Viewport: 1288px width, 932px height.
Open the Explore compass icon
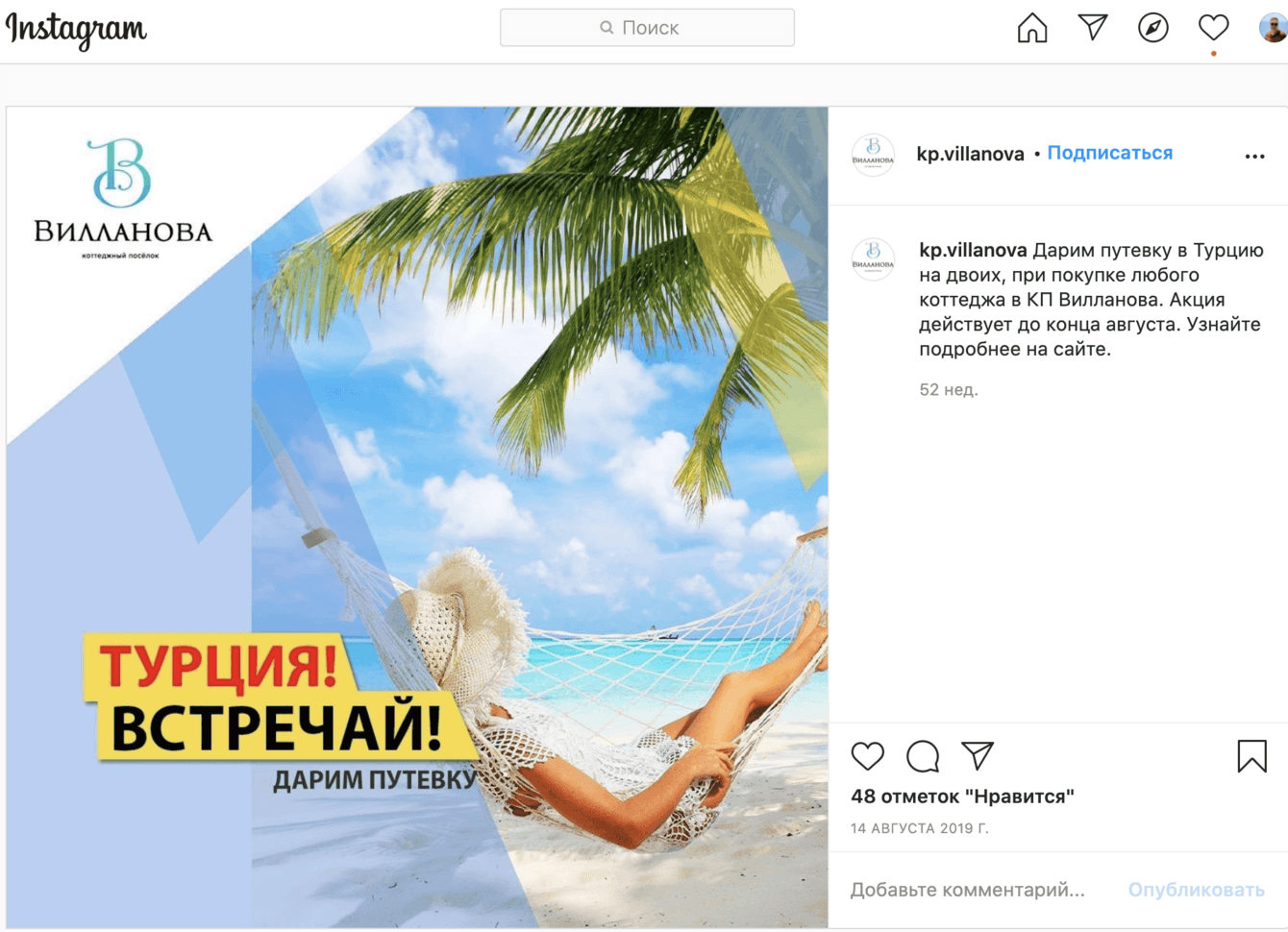tap(1153, 28)
